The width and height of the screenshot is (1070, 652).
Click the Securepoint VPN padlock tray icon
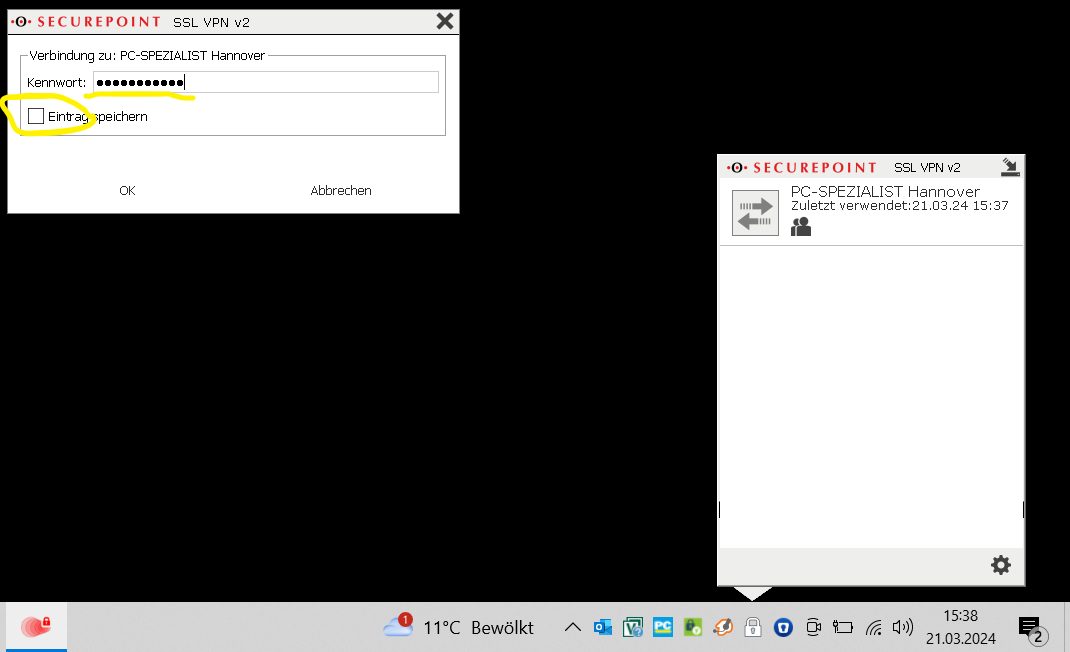[x=753, y=627]
